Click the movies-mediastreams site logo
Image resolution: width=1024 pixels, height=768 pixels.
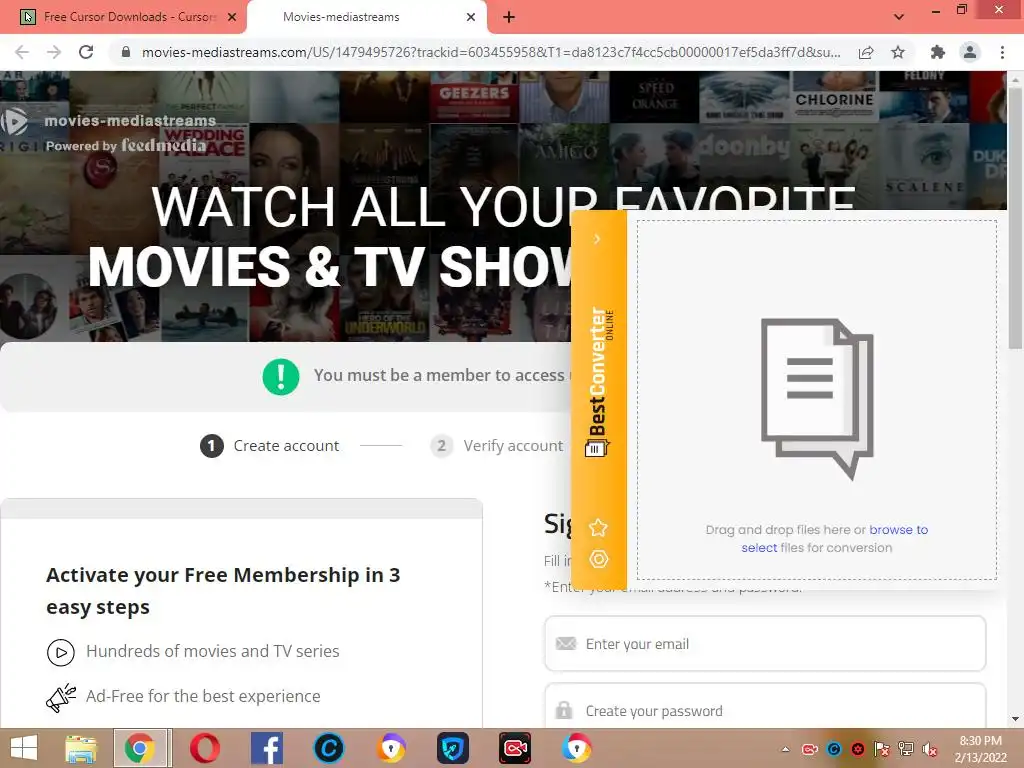pyautogui.click(x=109, y=121)
